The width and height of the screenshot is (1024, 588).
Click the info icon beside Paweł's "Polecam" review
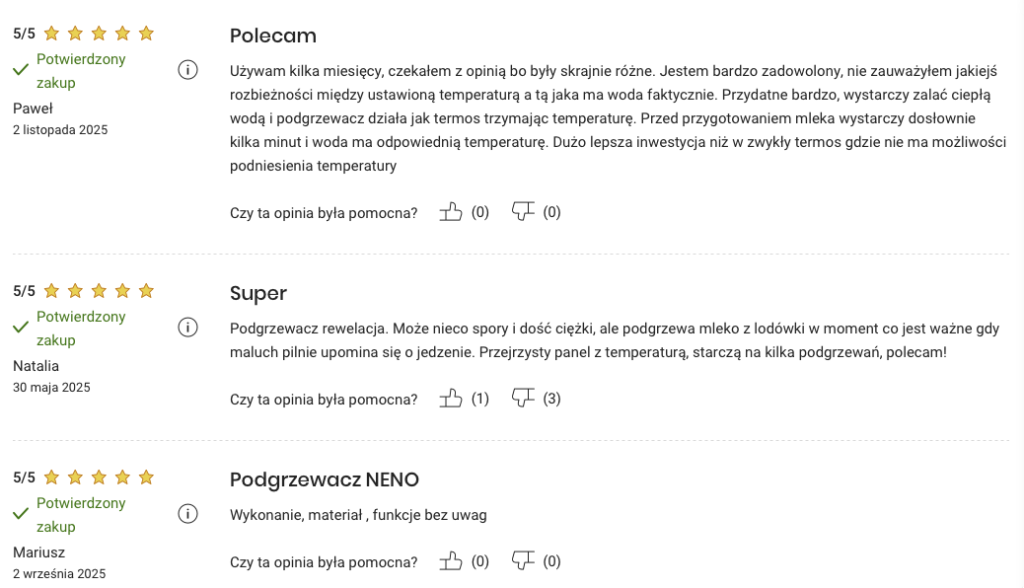click(x=188, y=70)
